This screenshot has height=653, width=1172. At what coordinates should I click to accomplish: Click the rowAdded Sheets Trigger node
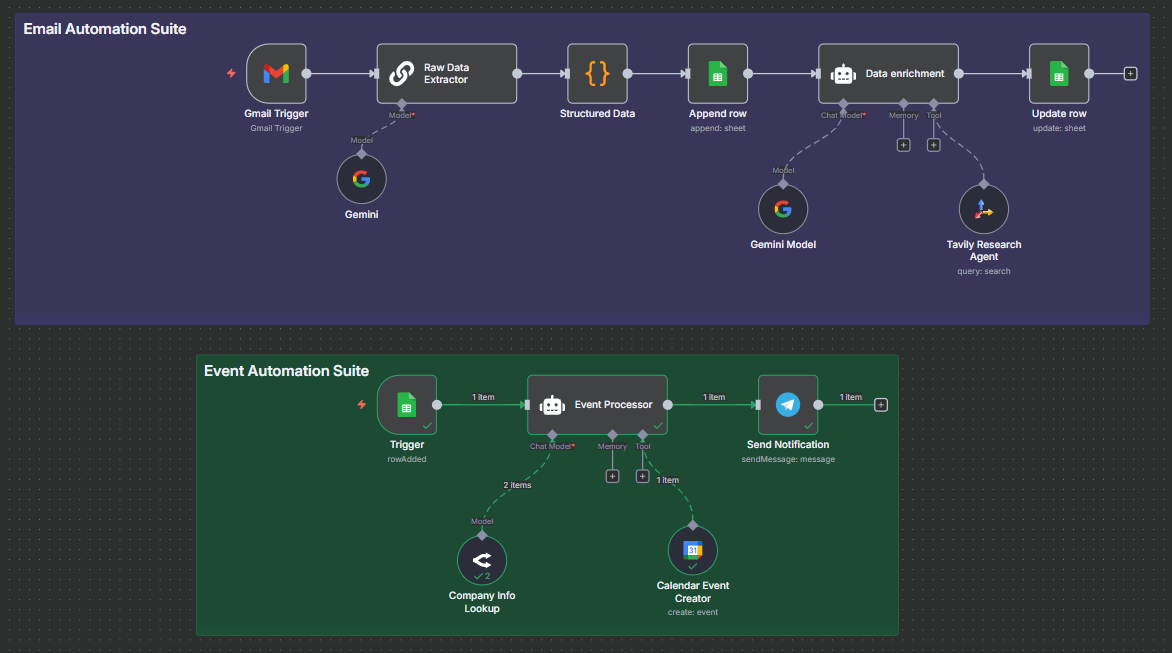point(407,405)
